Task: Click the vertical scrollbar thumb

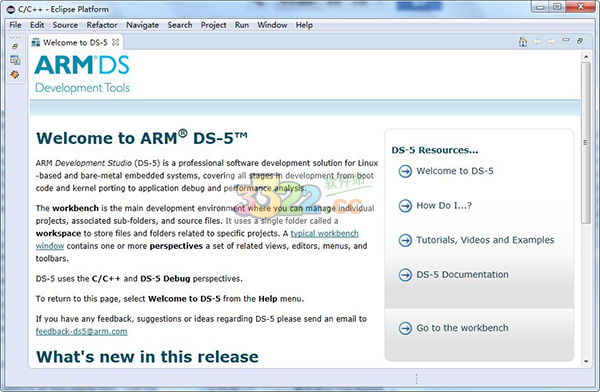Action: (x=586, y=142)
